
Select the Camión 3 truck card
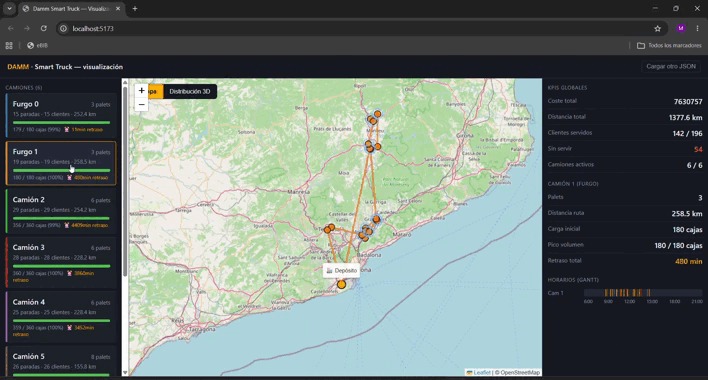61,262
